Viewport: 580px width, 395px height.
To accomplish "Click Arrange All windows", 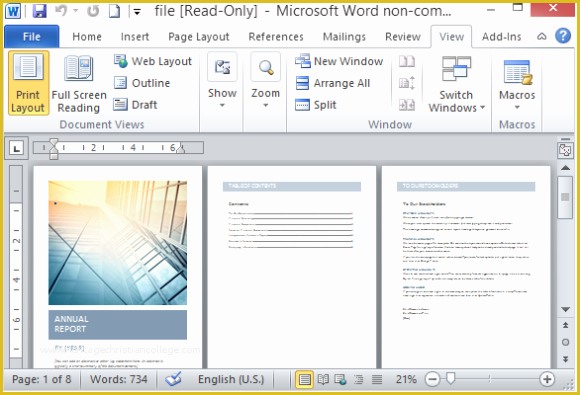I will (332, 83).
